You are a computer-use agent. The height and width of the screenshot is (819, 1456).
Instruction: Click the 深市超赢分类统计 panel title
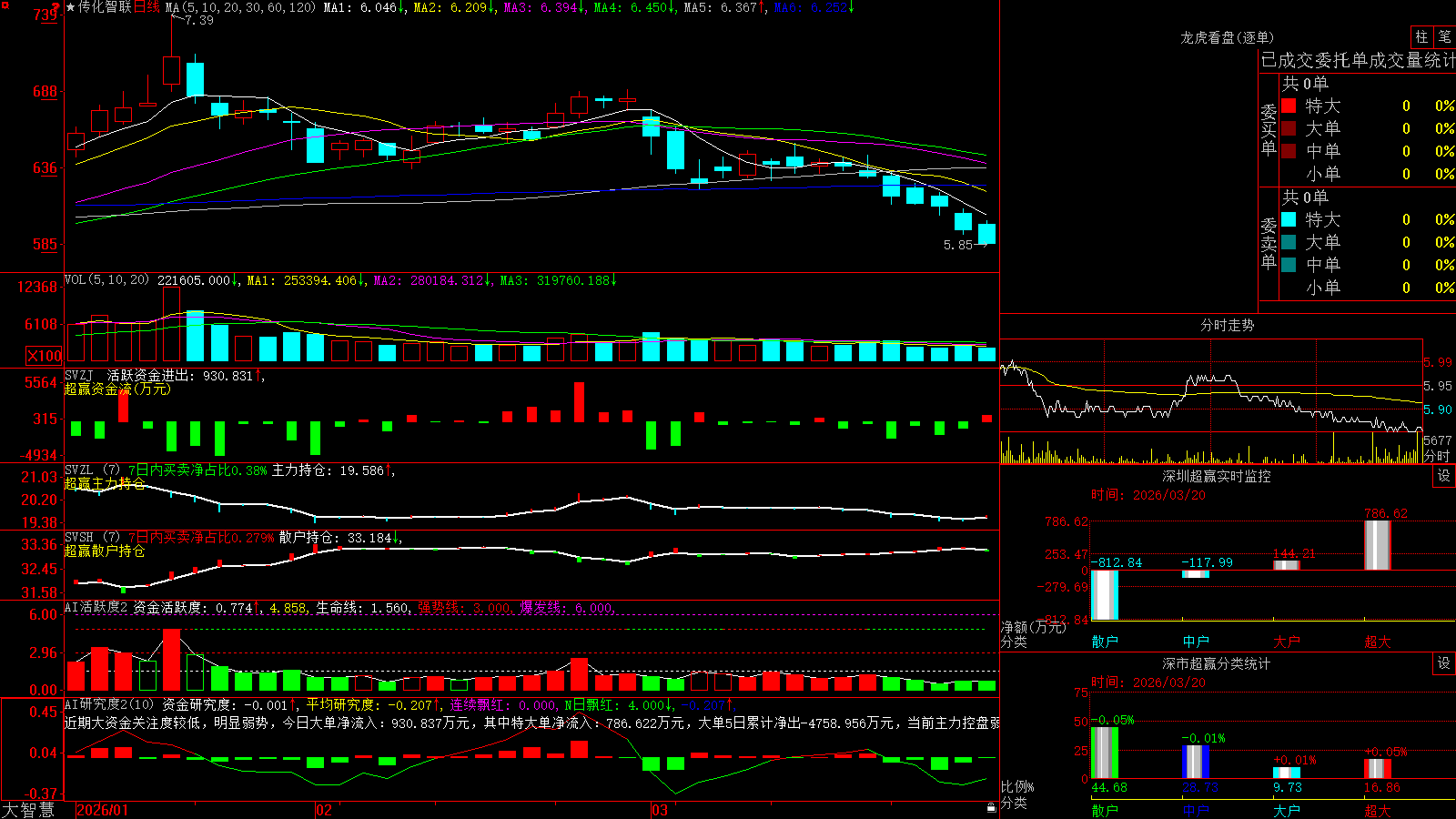[1216, 663]
